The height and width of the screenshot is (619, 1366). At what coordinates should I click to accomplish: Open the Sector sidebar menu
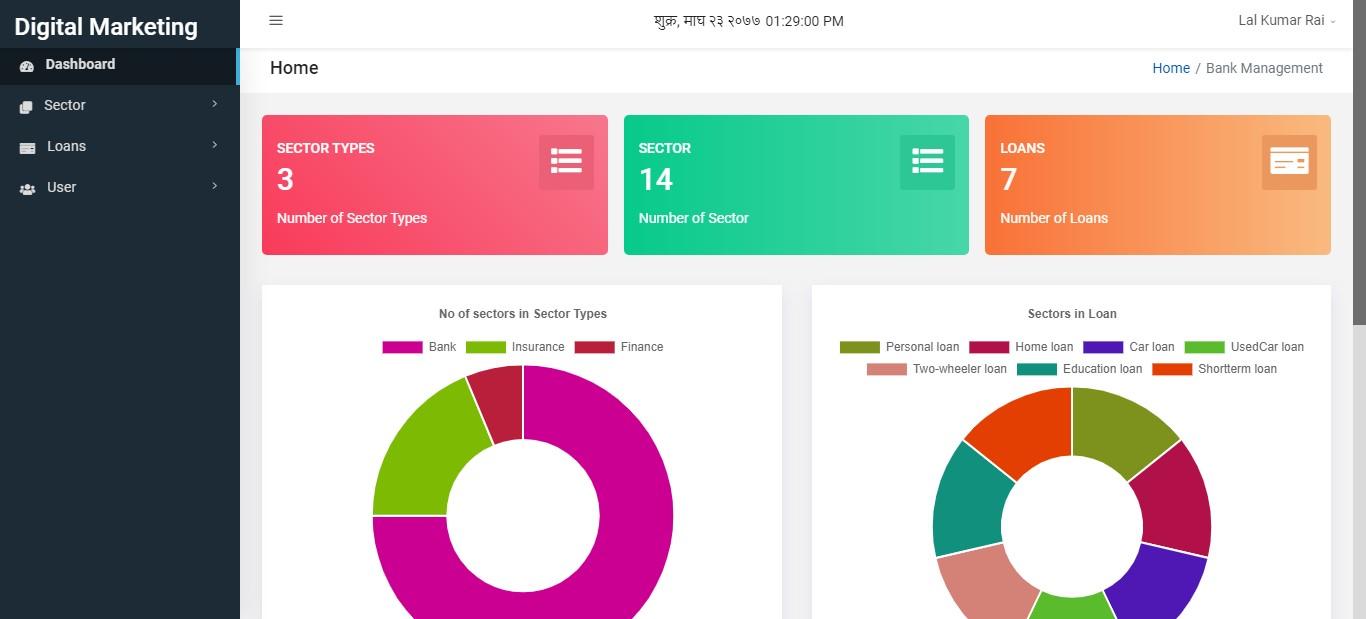[x=119, y=105]
